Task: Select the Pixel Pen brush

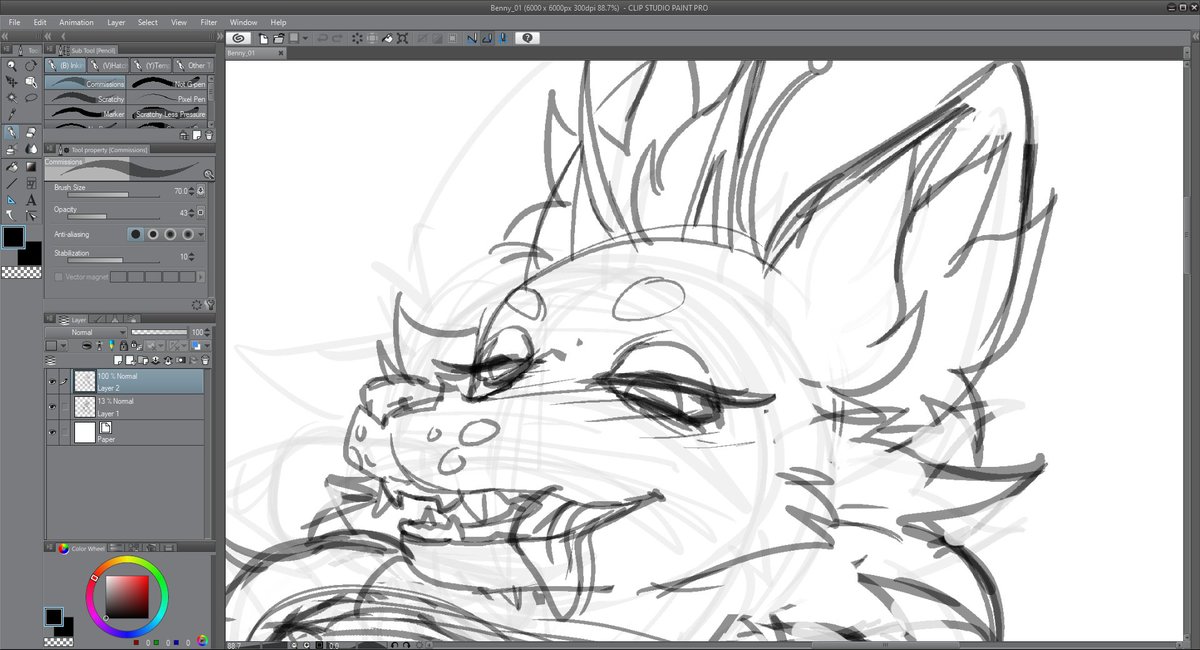Action: (167, 99)
